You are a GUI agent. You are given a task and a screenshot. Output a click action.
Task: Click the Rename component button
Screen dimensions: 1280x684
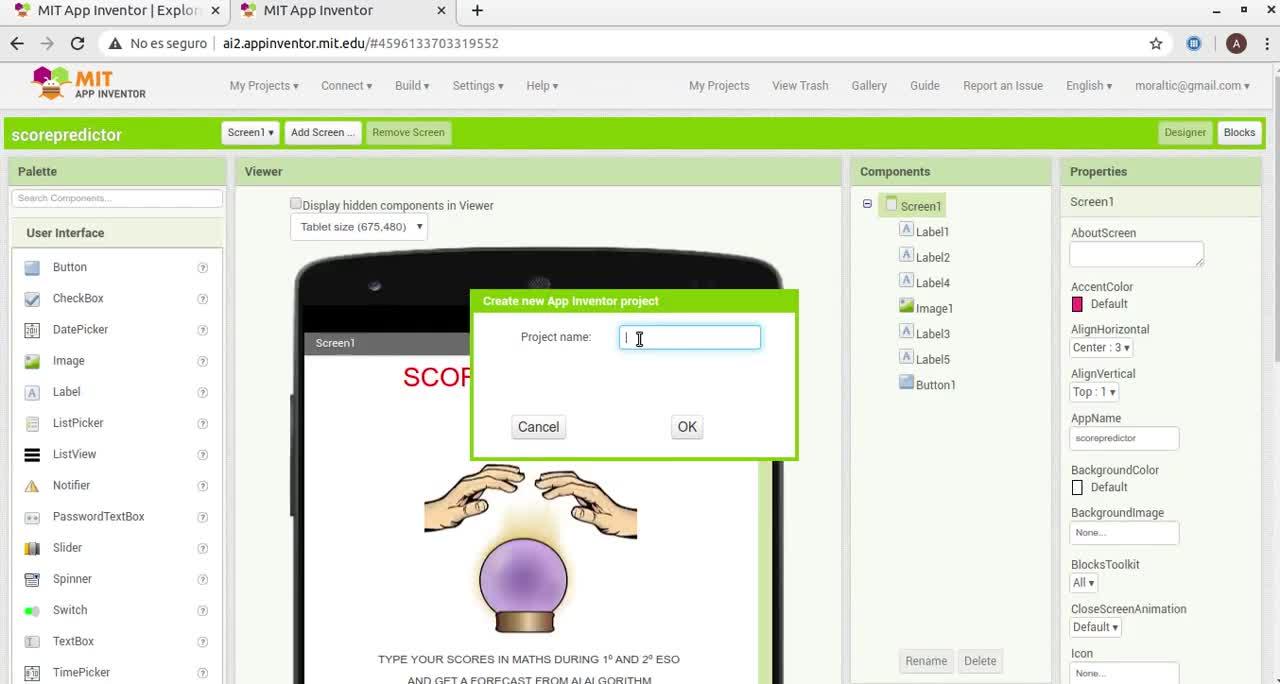pos(926,661)
